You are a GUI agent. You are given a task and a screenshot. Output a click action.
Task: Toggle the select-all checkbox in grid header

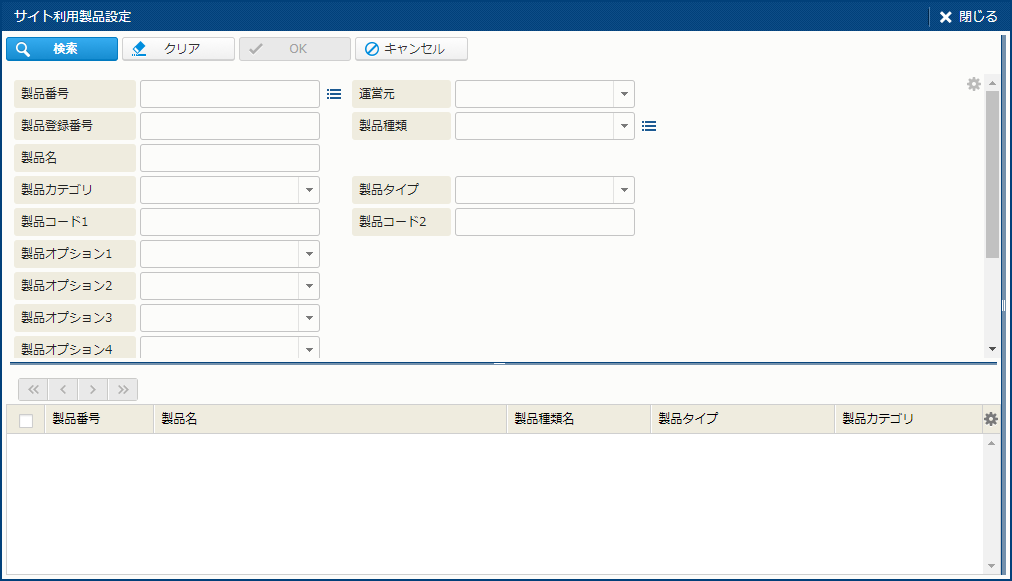(x=26, y=420)
